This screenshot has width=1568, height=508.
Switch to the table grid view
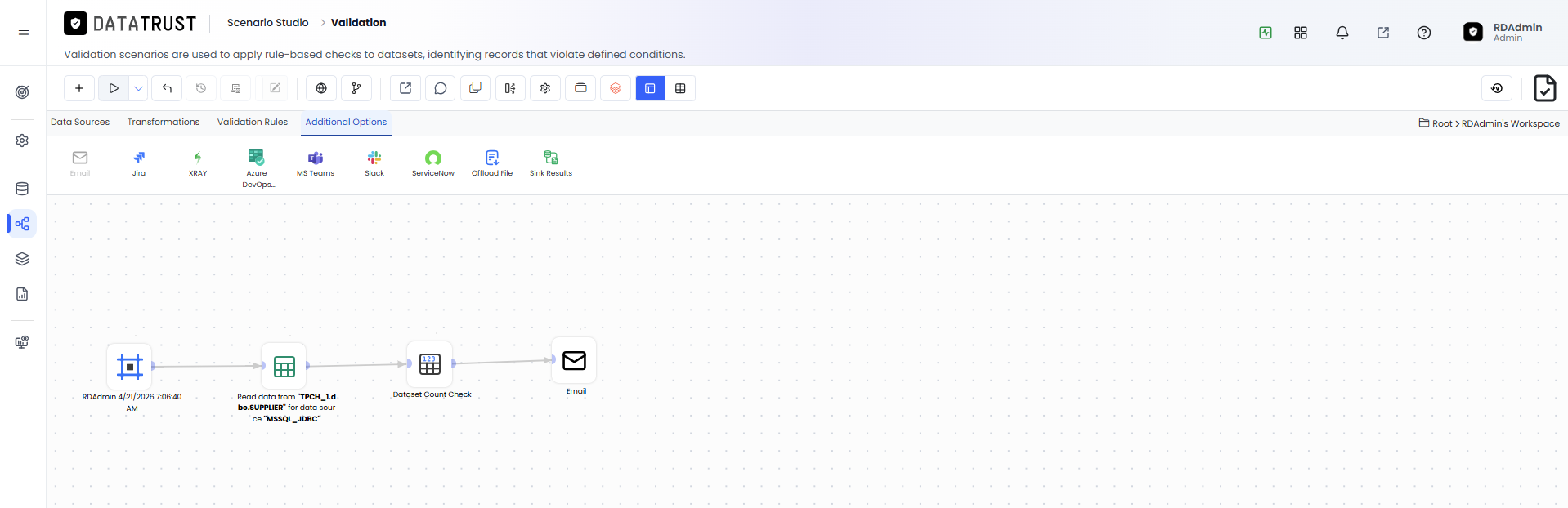[x=680, y=88]
